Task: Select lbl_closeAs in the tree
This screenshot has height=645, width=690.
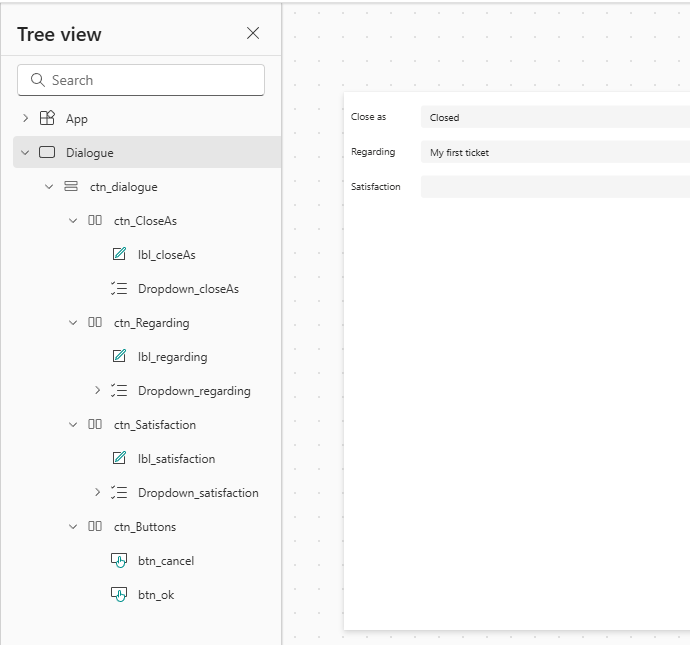Action: click(166, 255)
